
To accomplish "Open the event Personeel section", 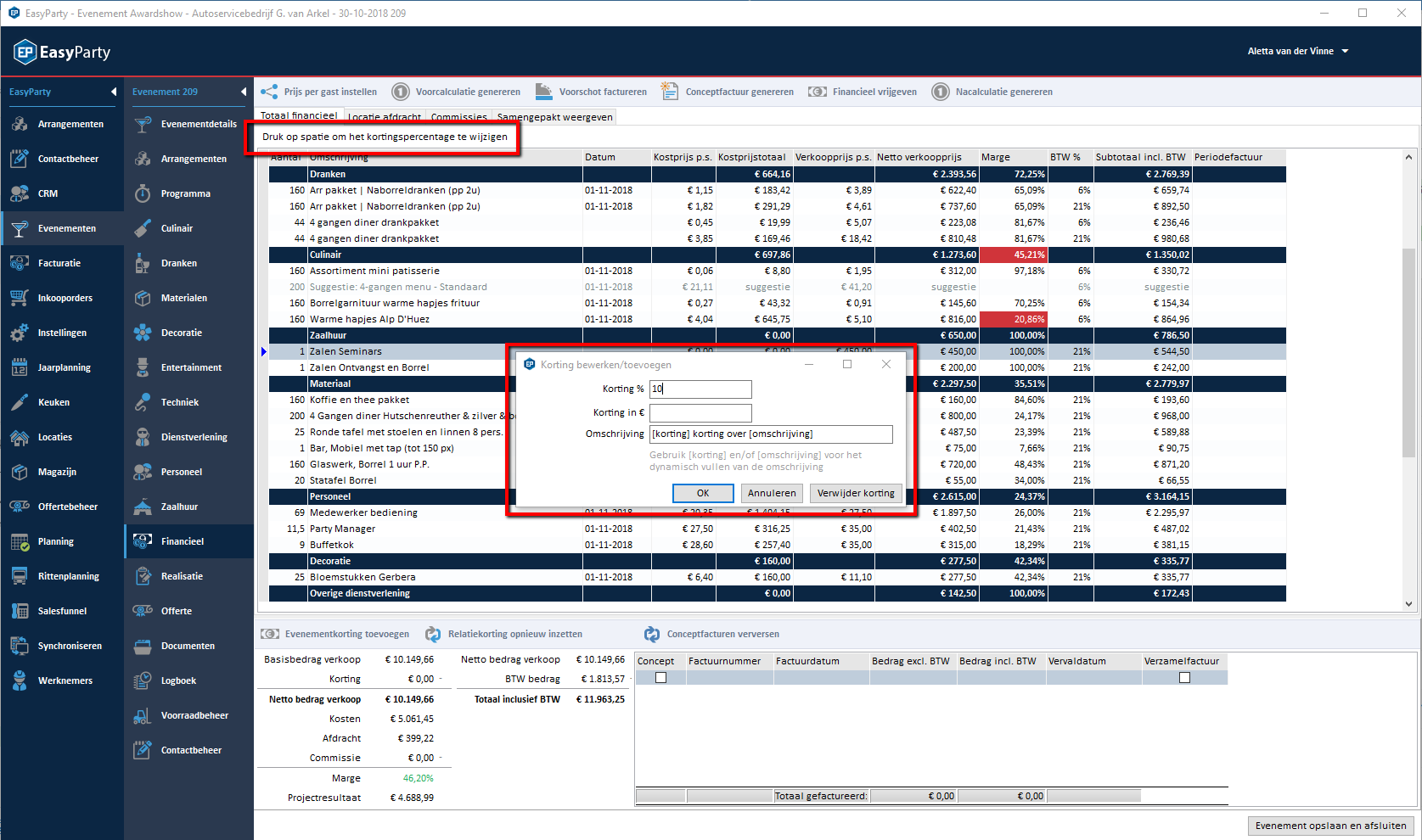I will pyautogui.click(x=188, y=472).
